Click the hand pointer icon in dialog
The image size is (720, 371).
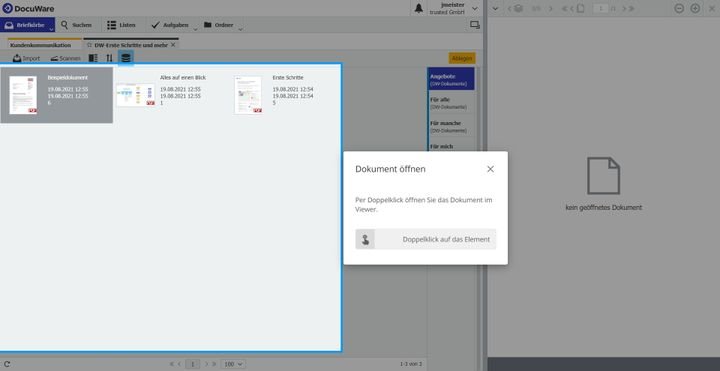click(365, 239)
